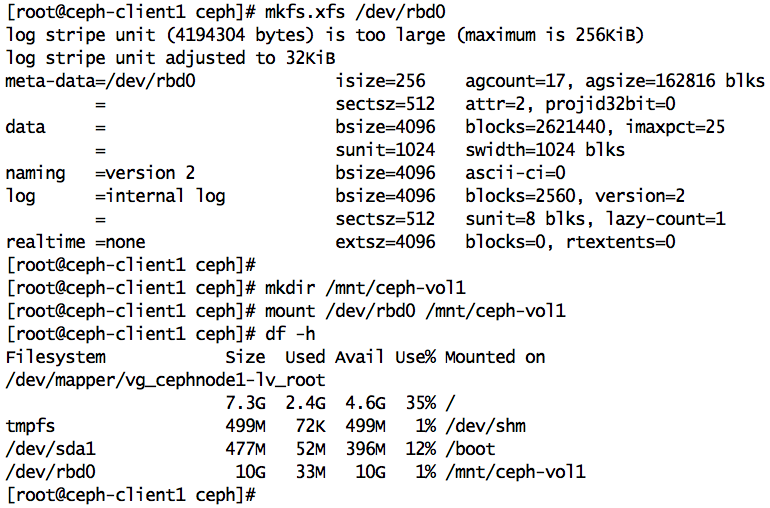Click the final empty shell prompt line
Image resolution: width=770 pixels, height=508 pixels.
[x=130, y=495]
